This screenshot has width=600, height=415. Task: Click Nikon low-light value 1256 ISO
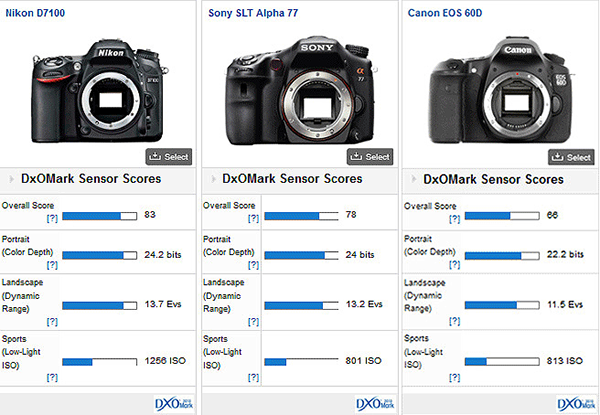[165, 361]
